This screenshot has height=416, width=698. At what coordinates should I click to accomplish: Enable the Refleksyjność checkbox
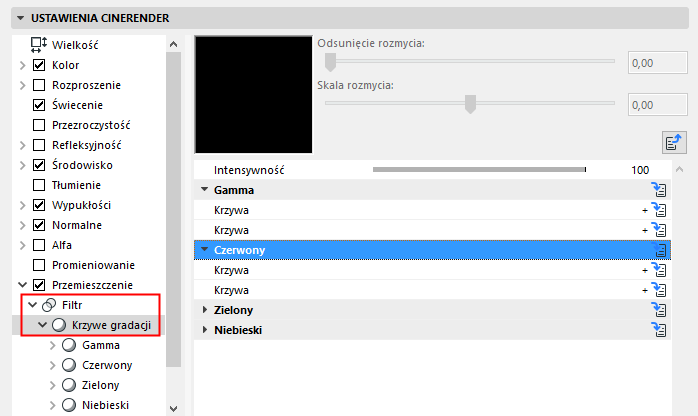point(39,145)
